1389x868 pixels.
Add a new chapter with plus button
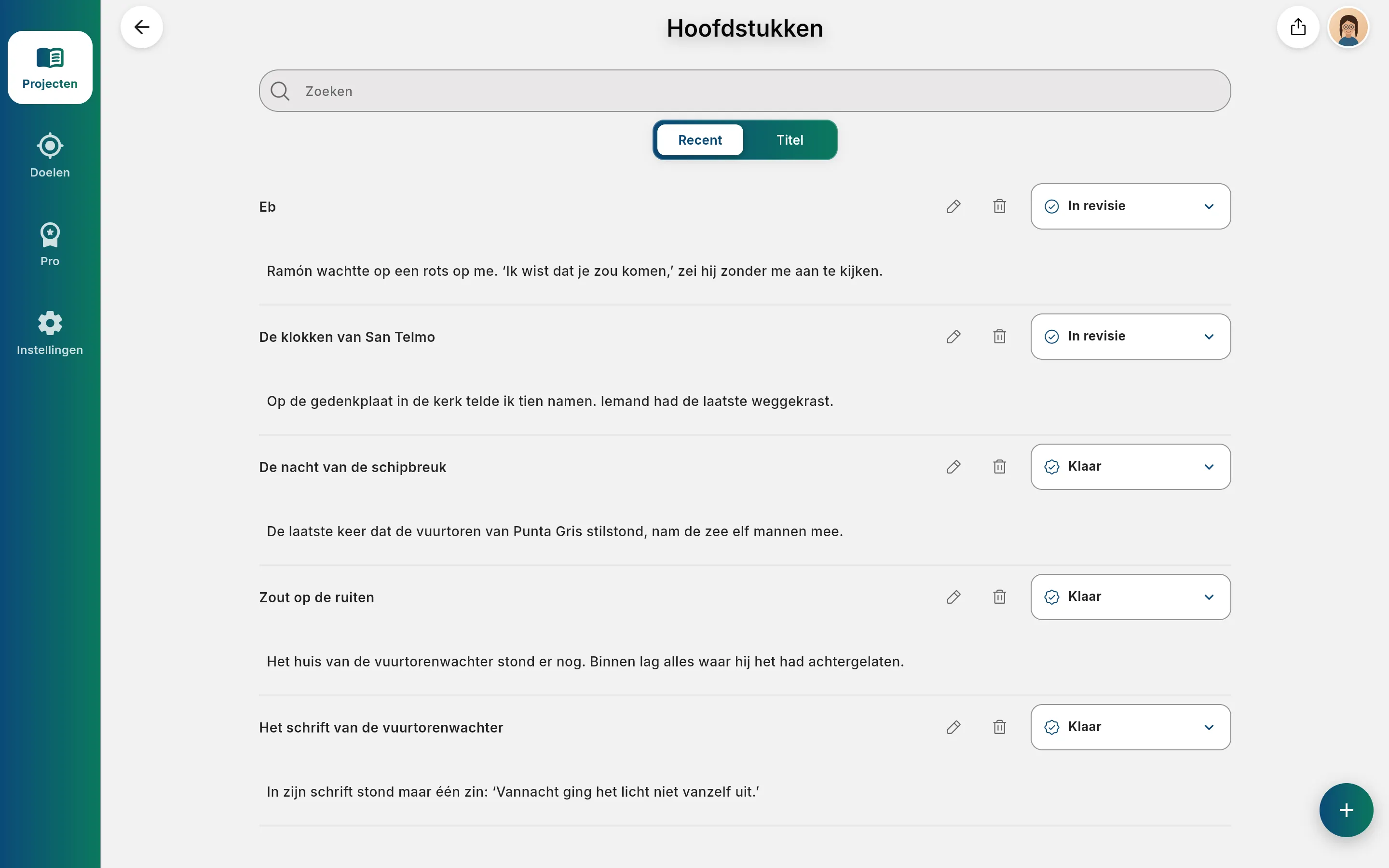(x=1346, y=810)
